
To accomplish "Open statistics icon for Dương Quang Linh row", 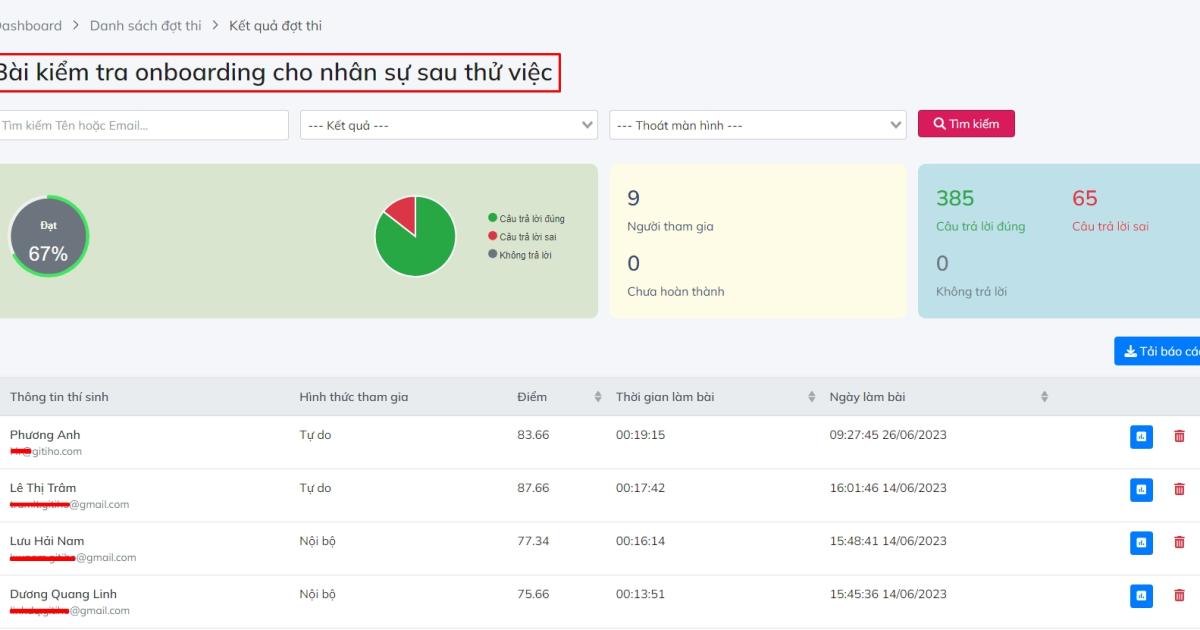I will (1141, 595).
